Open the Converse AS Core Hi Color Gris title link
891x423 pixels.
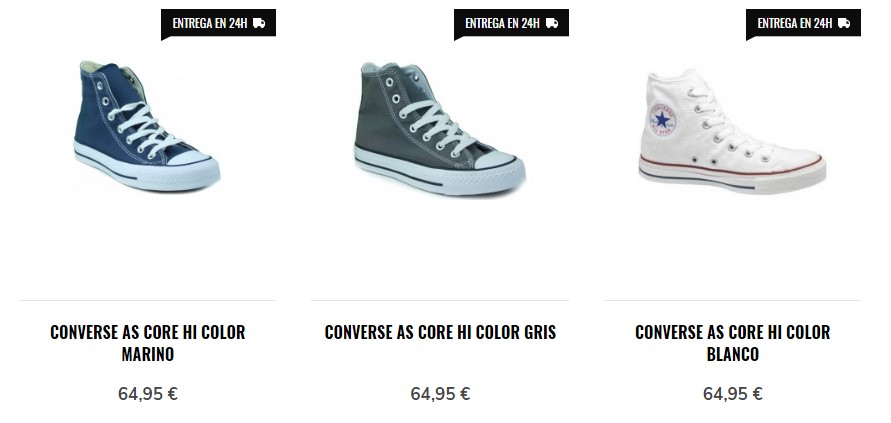[440, 332]
